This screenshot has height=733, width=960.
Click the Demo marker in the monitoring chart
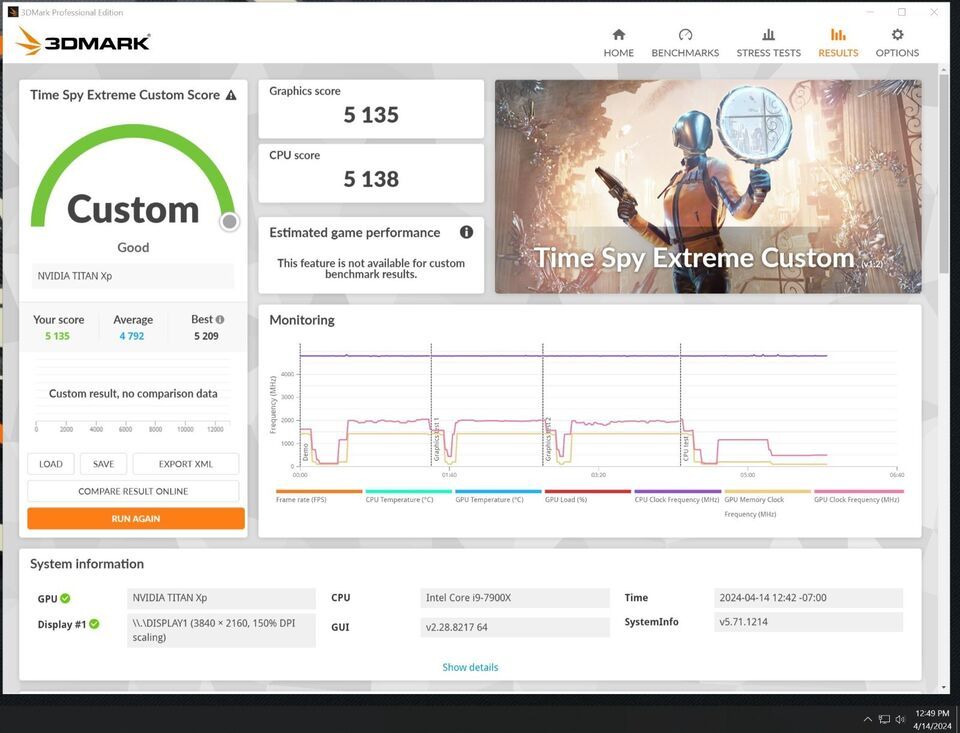point(306,453)
